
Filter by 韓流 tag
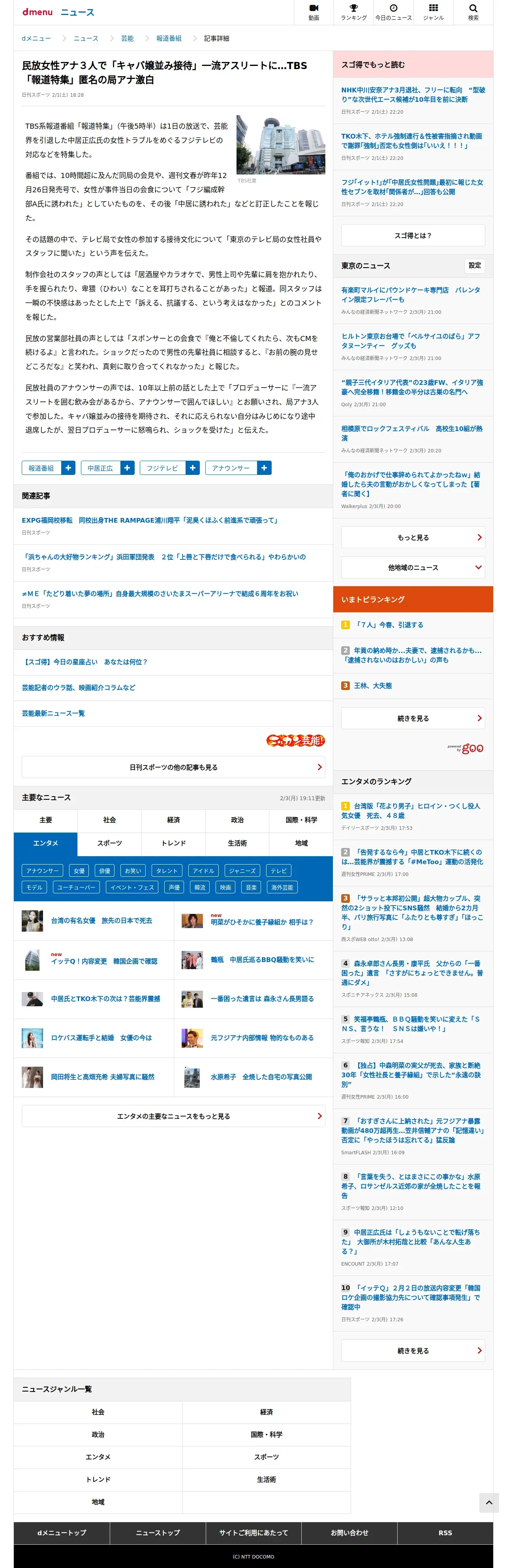point(200,887)
